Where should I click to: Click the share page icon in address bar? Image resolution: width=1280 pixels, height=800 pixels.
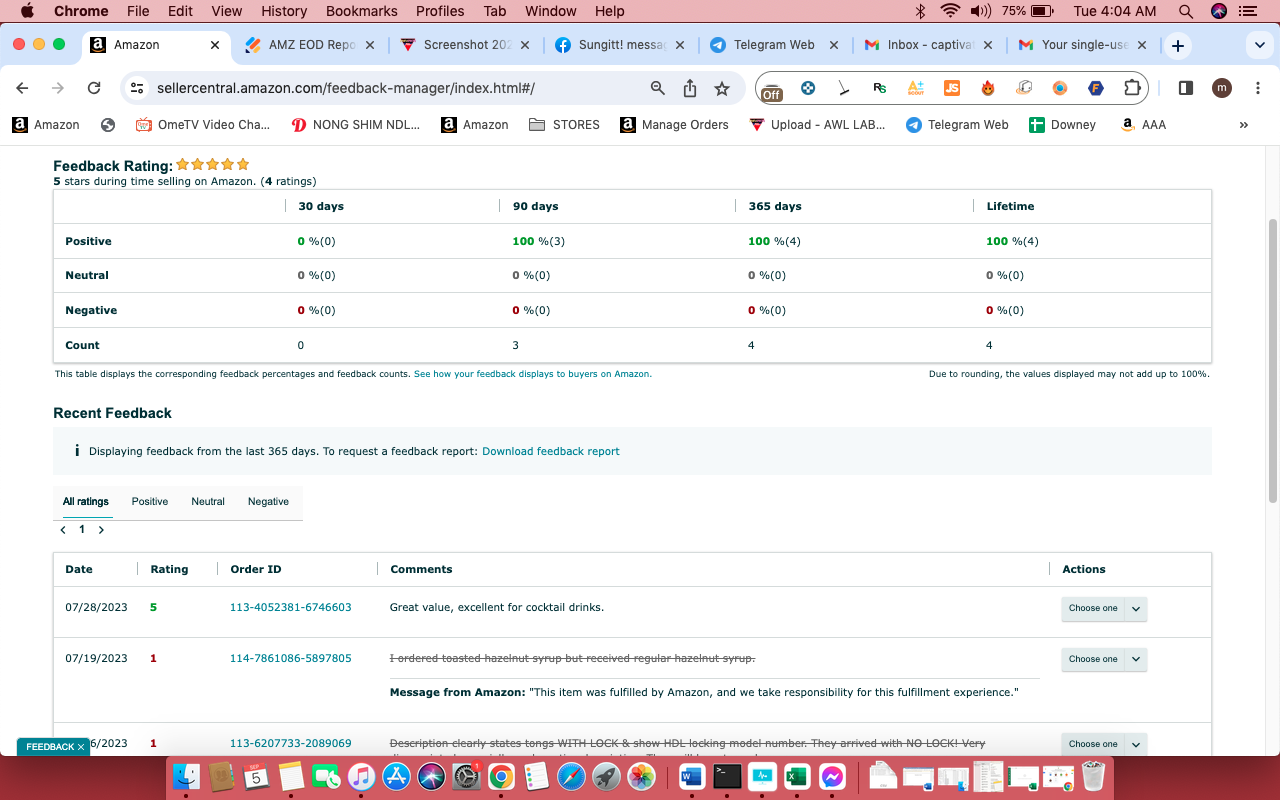[690, 88]
